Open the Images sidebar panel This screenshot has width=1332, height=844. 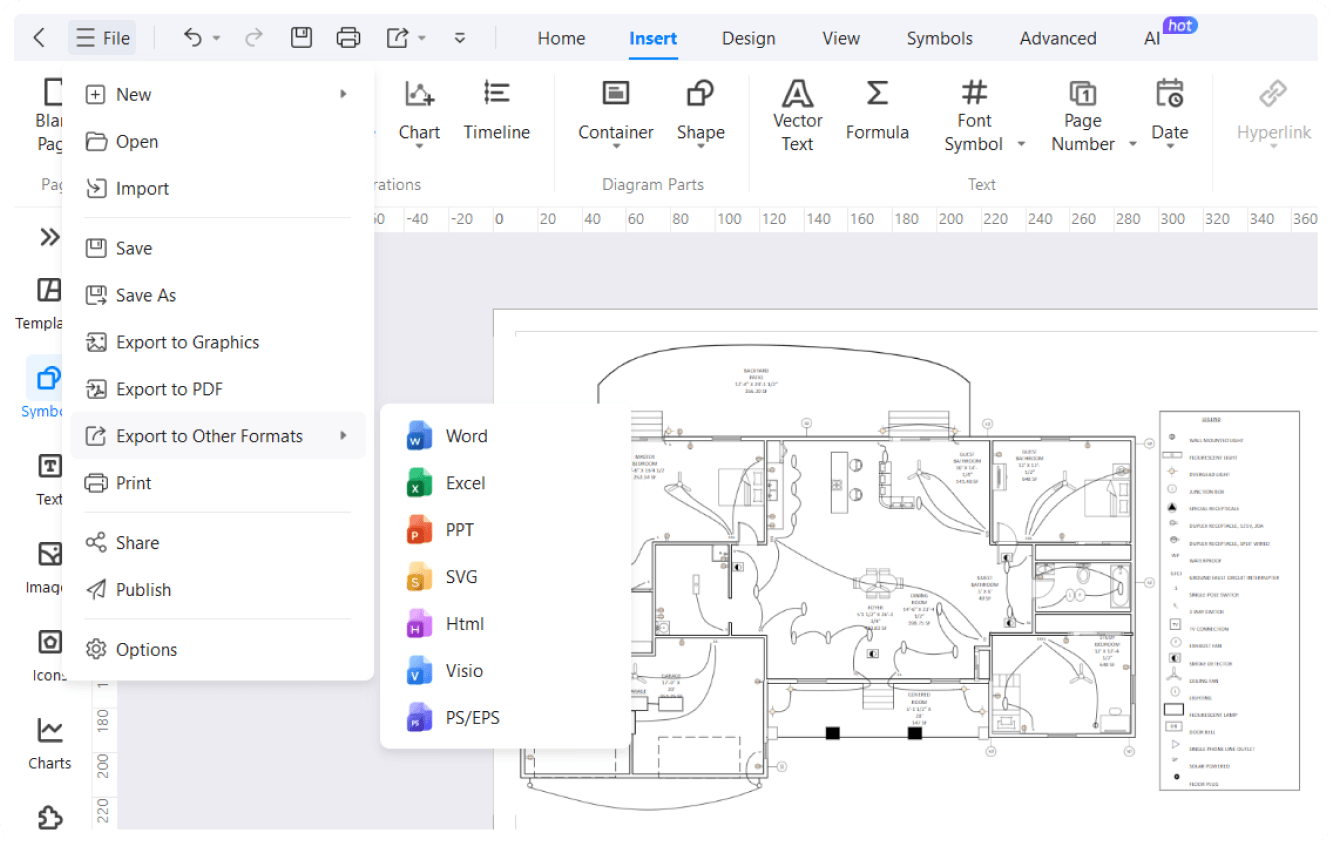pos(45,567)
